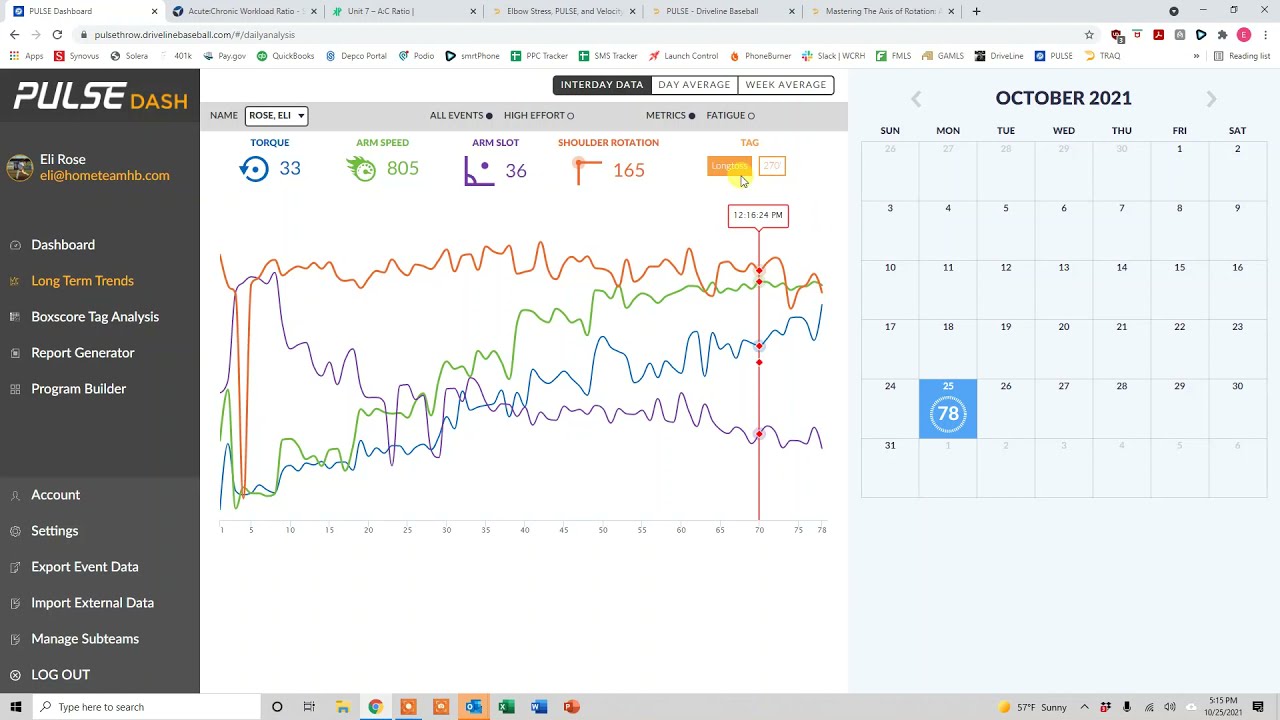The image size is (1280, 720).
Task: Click the Program Builder grid icon
Action: [15, 389]
